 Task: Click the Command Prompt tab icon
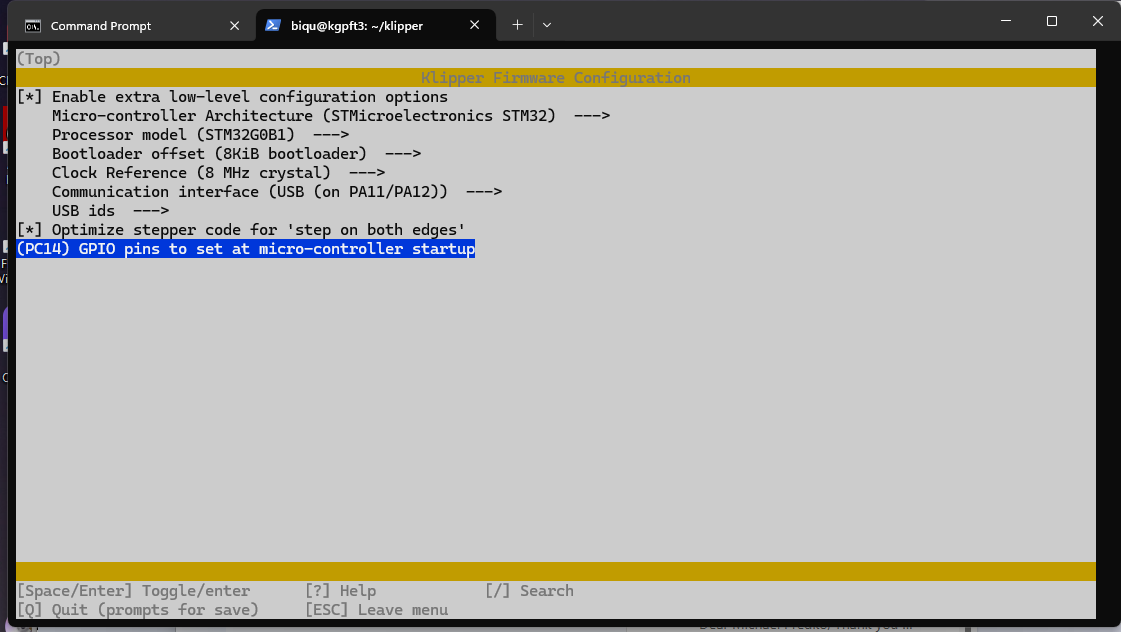point(33,26)
